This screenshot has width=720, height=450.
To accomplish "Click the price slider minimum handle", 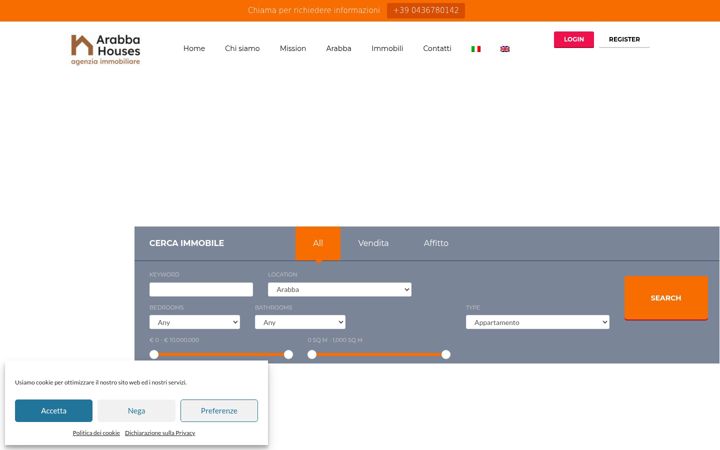I will point(154,354).
